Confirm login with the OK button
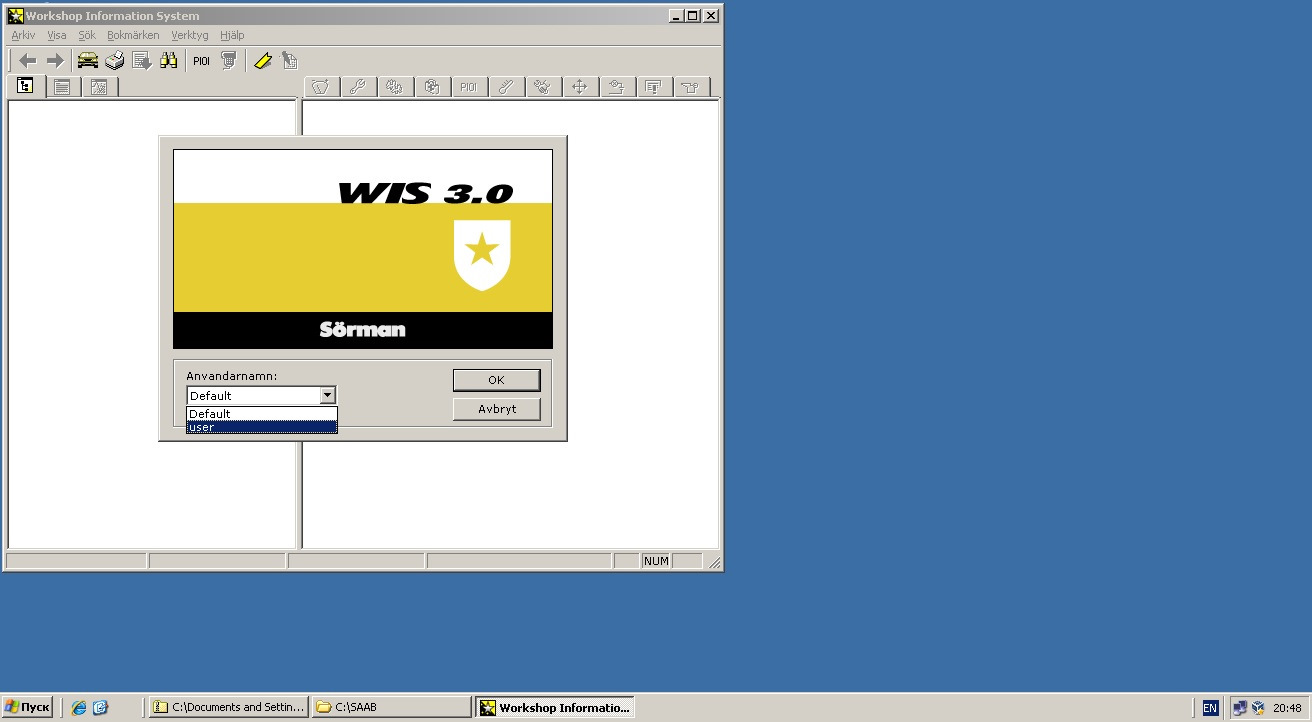This screenshot has width=1312, height=722. 496,380
